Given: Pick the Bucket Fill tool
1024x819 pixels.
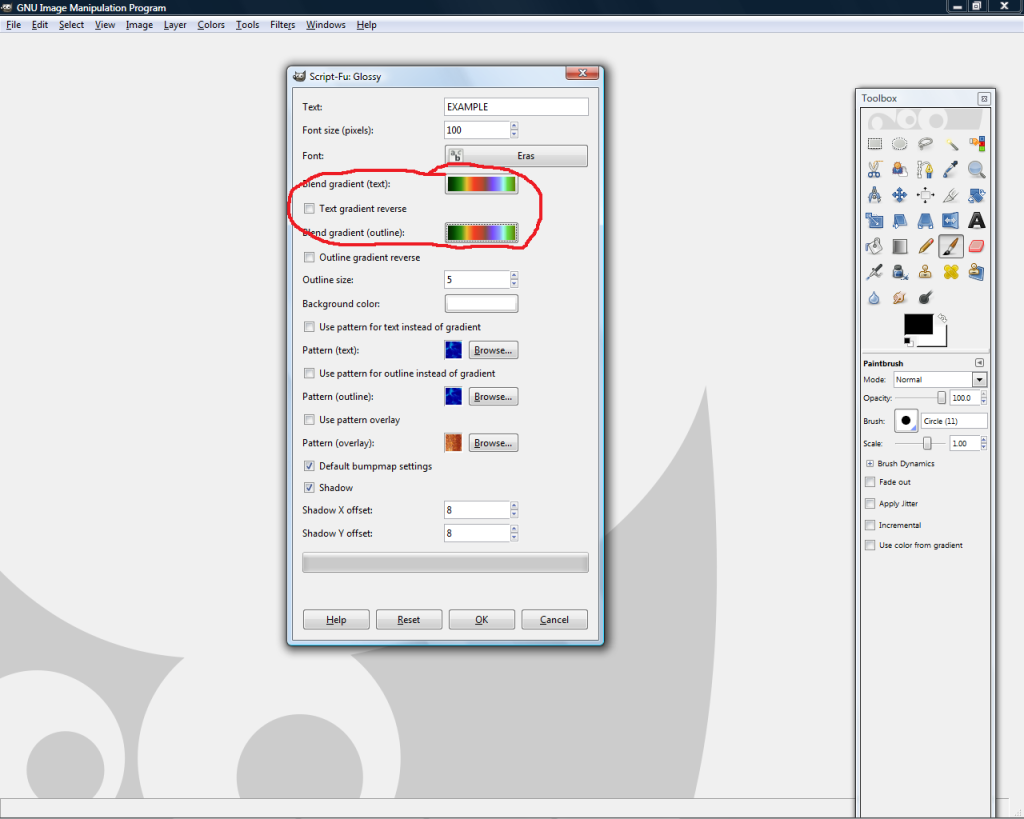Looking at the screenshot, I should (x=874, y=246).
